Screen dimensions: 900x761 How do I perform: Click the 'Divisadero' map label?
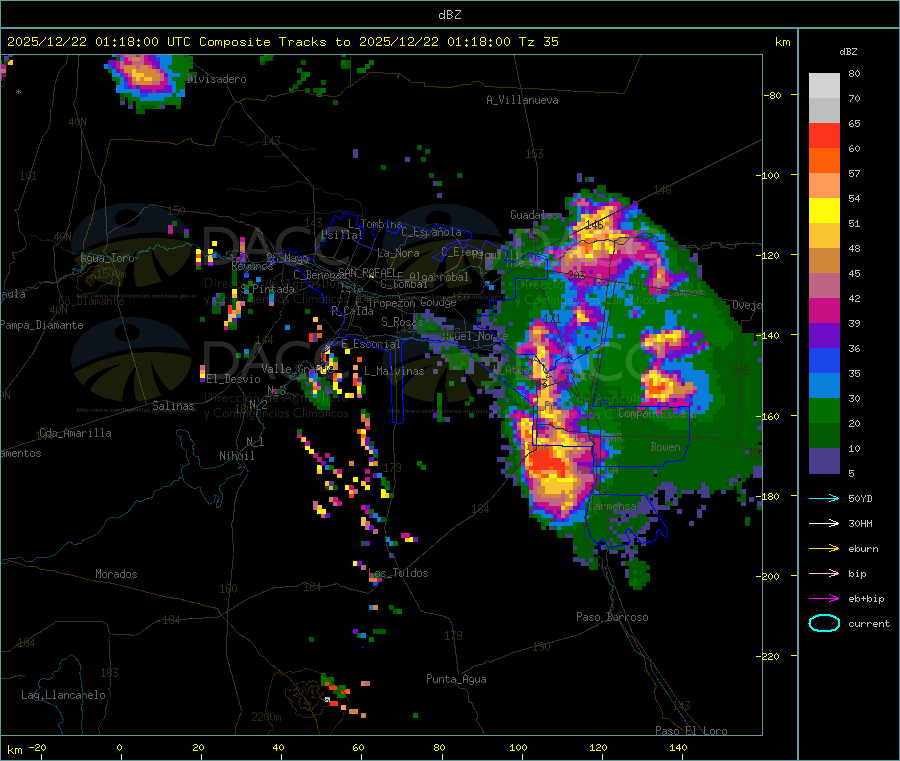click(216, 79)
